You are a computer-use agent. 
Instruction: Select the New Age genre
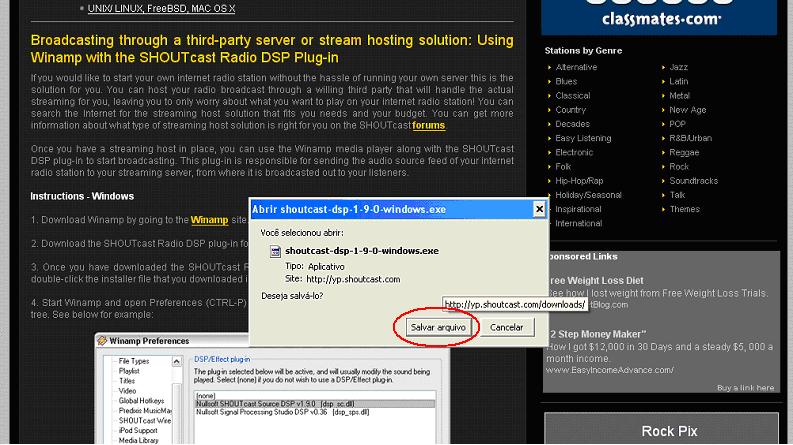click(687, 109)
